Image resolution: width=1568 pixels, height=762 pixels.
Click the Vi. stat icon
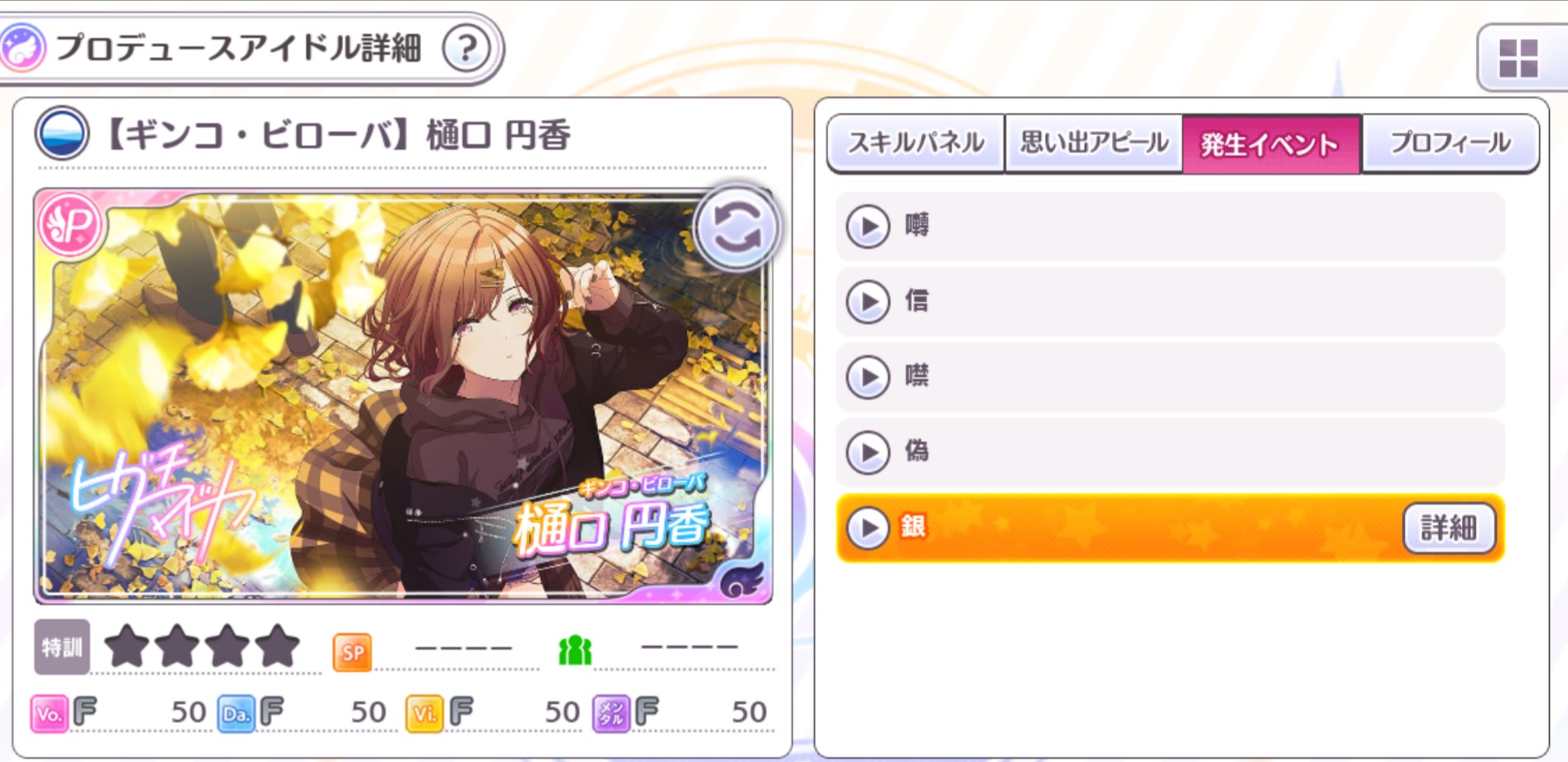(424, 713)
